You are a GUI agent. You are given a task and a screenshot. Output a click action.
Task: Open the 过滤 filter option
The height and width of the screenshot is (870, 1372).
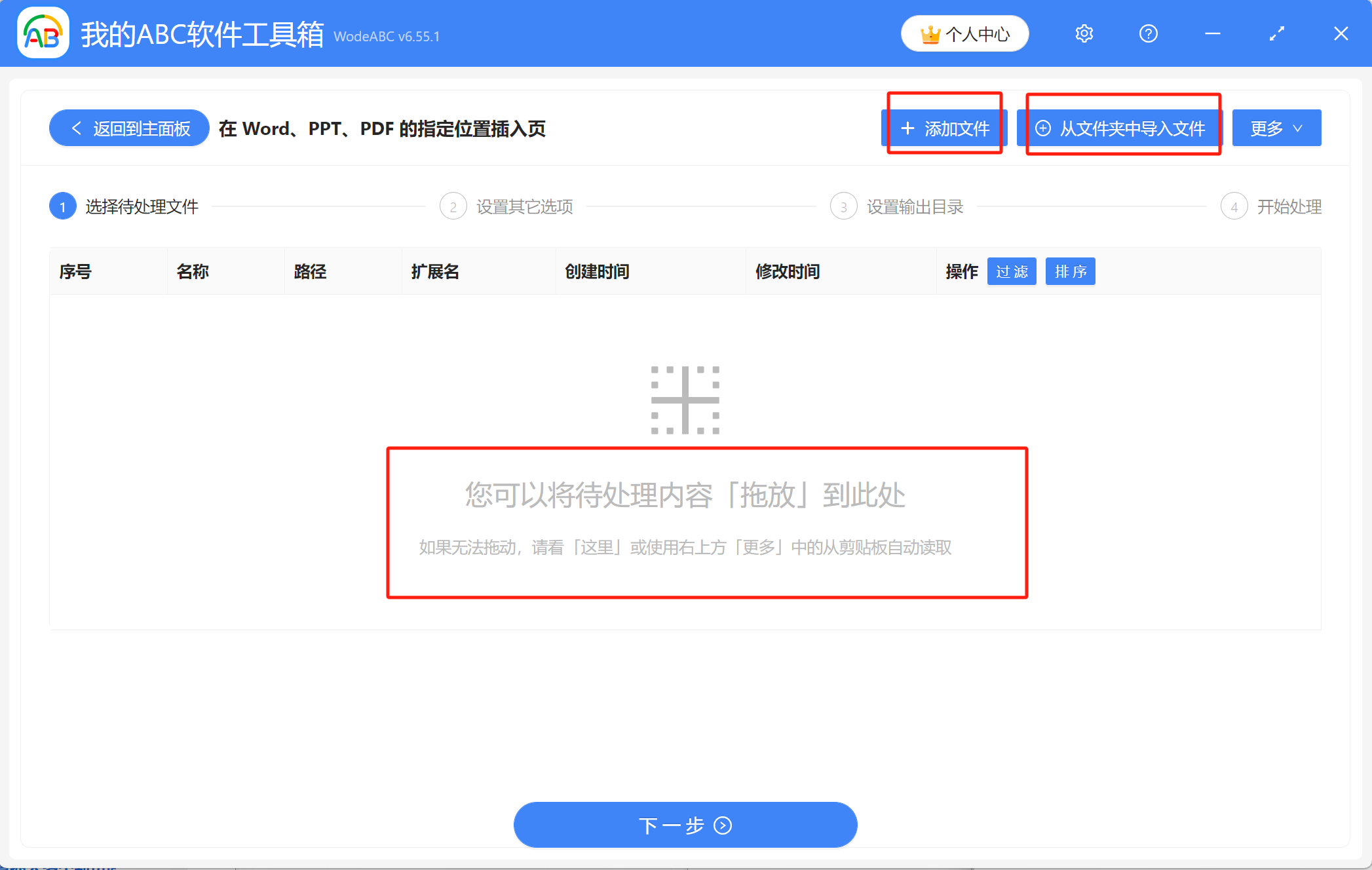coord(1012,271)
